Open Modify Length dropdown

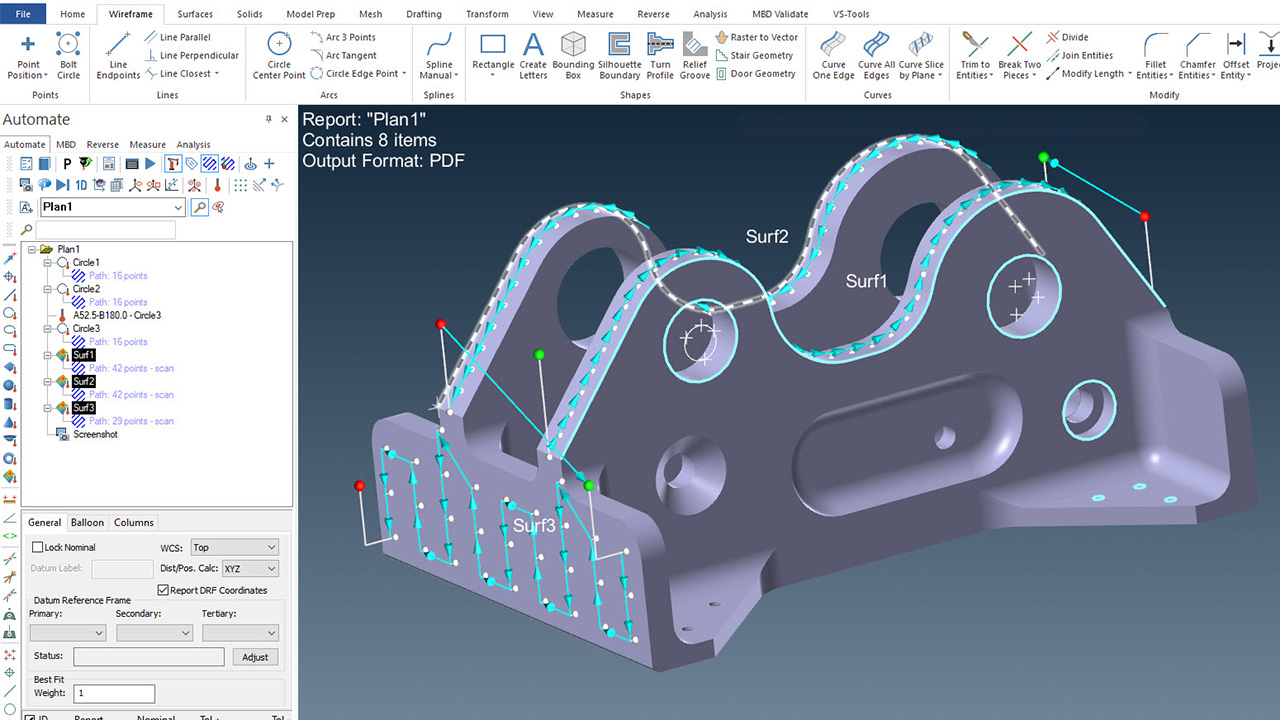coord(1130,74)
